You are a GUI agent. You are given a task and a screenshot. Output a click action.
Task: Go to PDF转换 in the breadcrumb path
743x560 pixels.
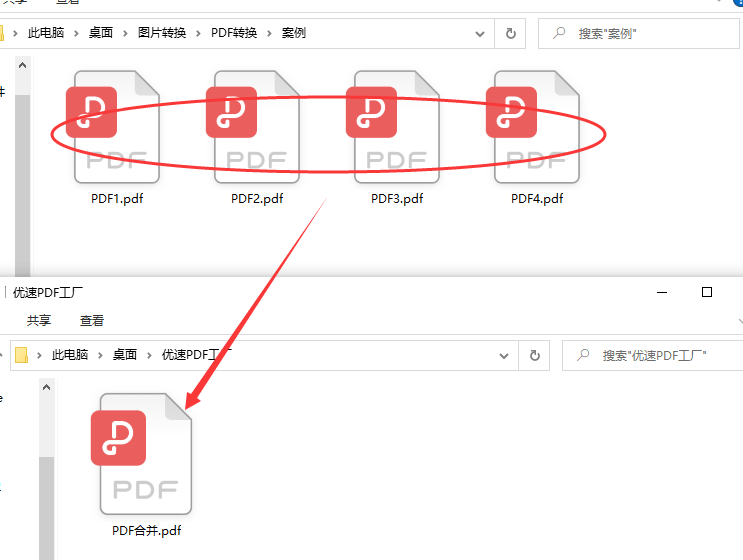234,33
